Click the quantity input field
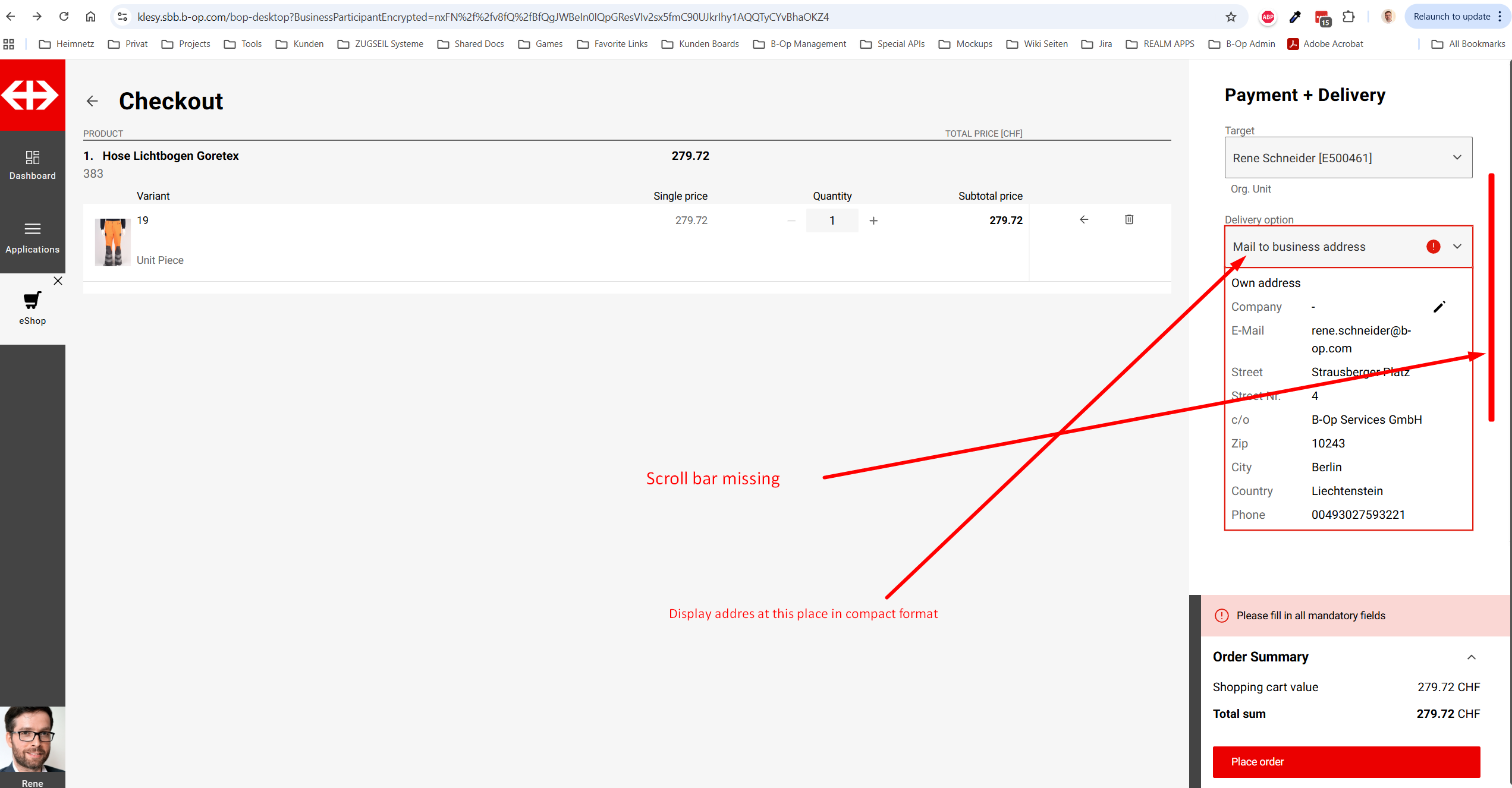Screen dimensions: 1512x788 click(832, 220)
